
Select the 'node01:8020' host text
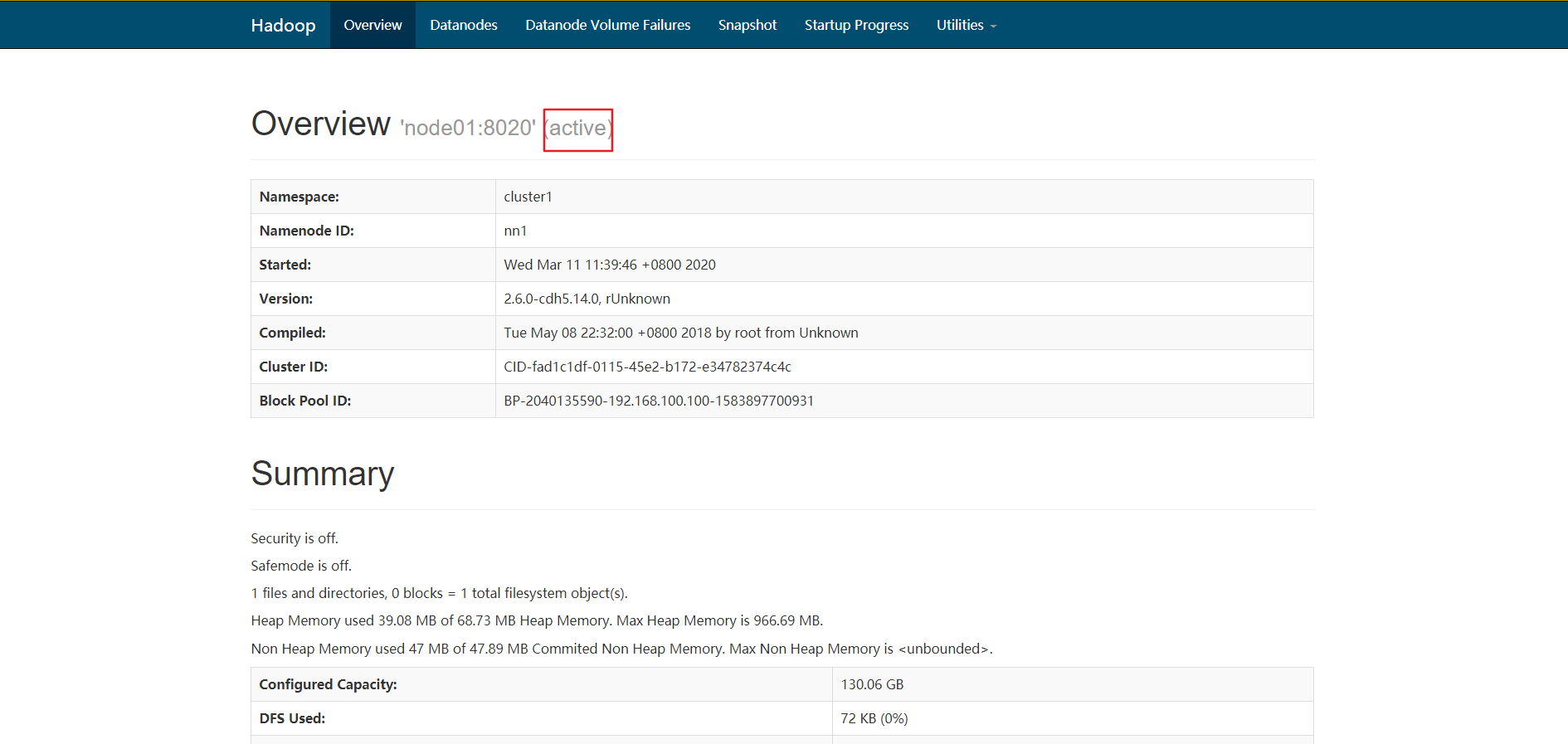click(468, 128)
